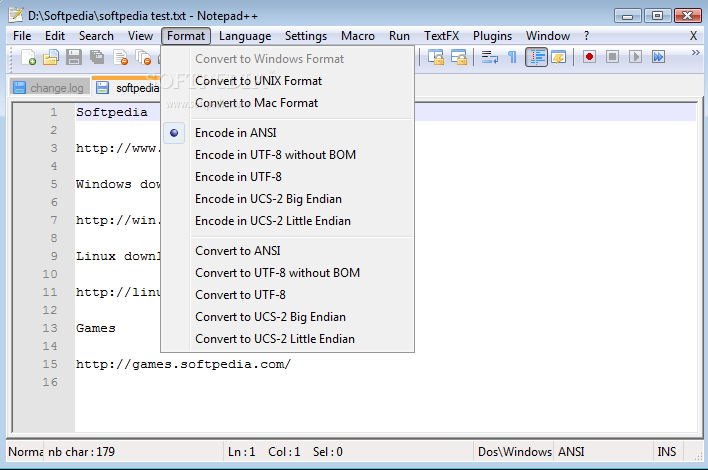Switch to the softpedia test.txt tab
Screen dimensions: 708x470
click(x=126, y=87)
